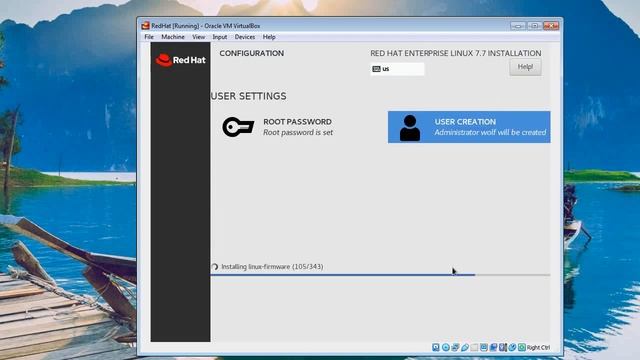Click the installing progress spinner icon
This screenshot has height=360, width=640.
pyautogui.click(x=215, y=267)
